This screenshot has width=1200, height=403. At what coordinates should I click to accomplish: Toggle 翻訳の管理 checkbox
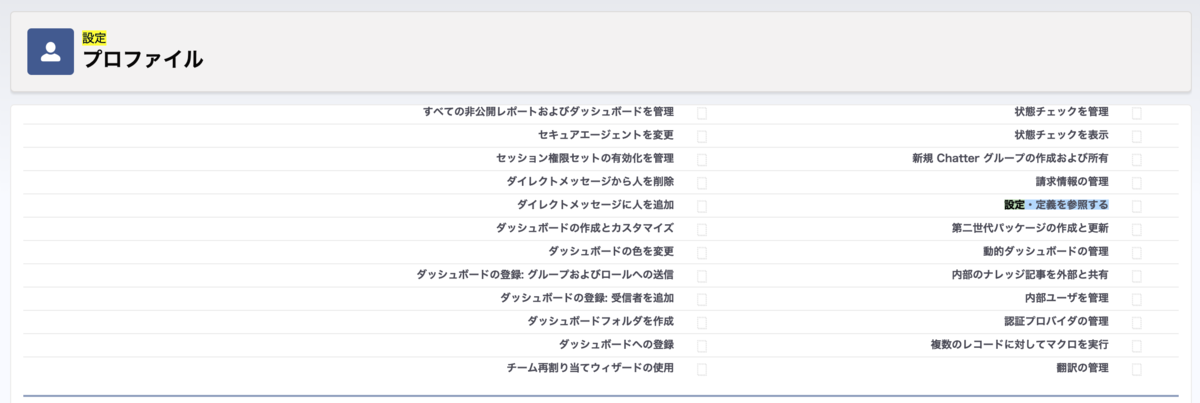click(1137, 369)
